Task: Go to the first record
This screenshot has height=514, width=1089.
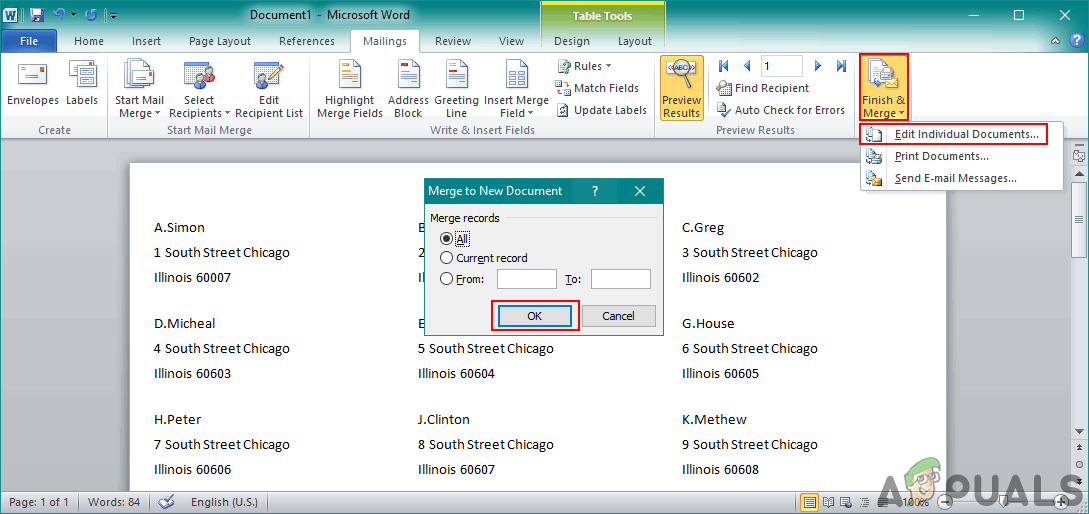Action: [x=724, y=66]
